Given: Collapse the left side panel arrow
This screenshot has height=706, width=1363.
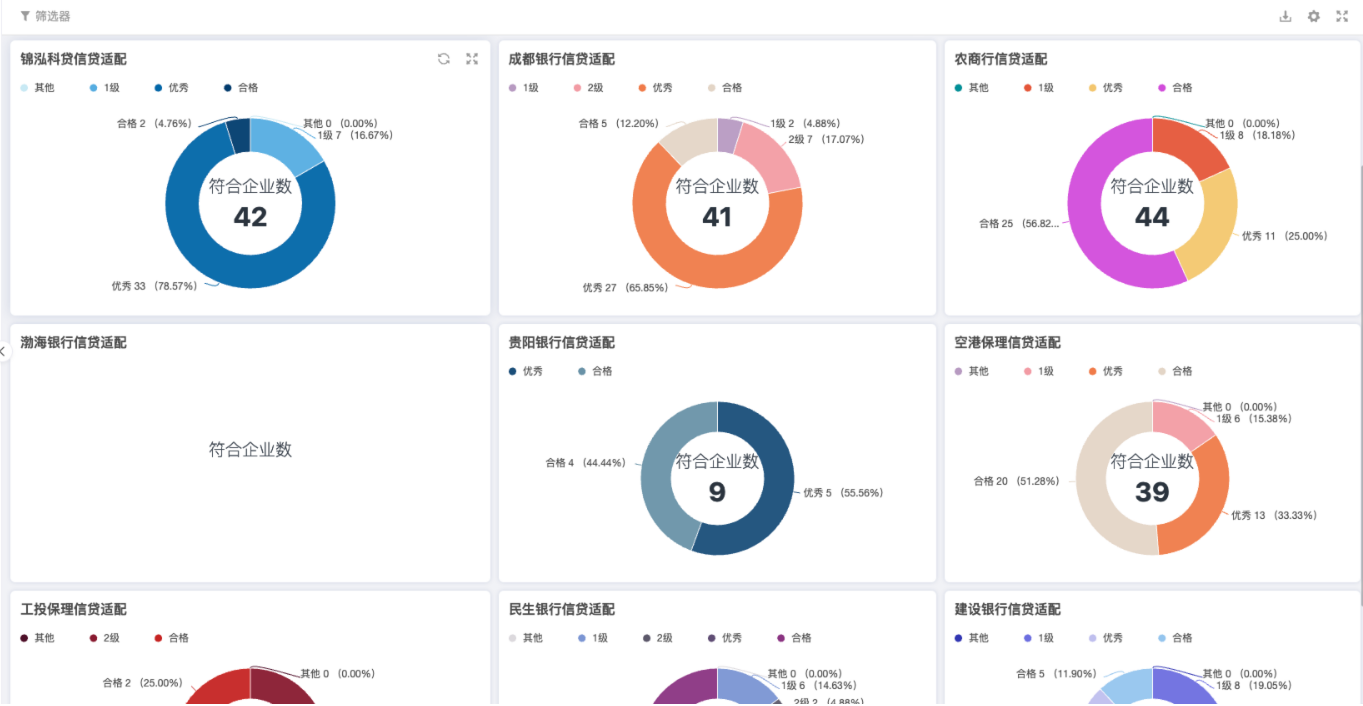Looking at the screenshot, I should (4, 351).
